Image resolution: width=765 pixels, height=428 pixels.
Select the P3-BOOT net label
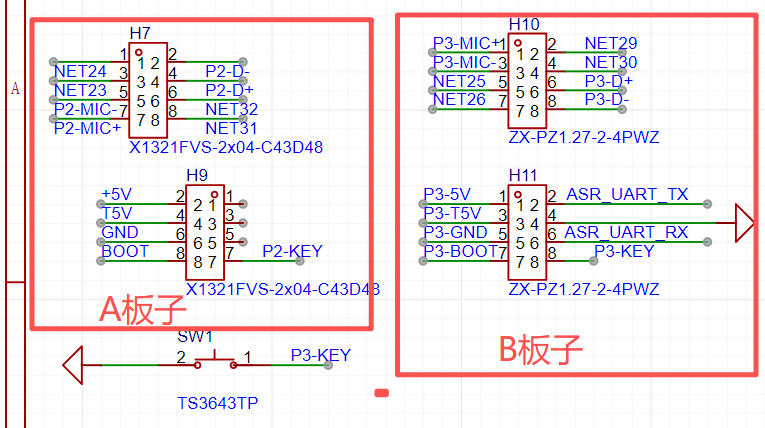coord(458,251)
